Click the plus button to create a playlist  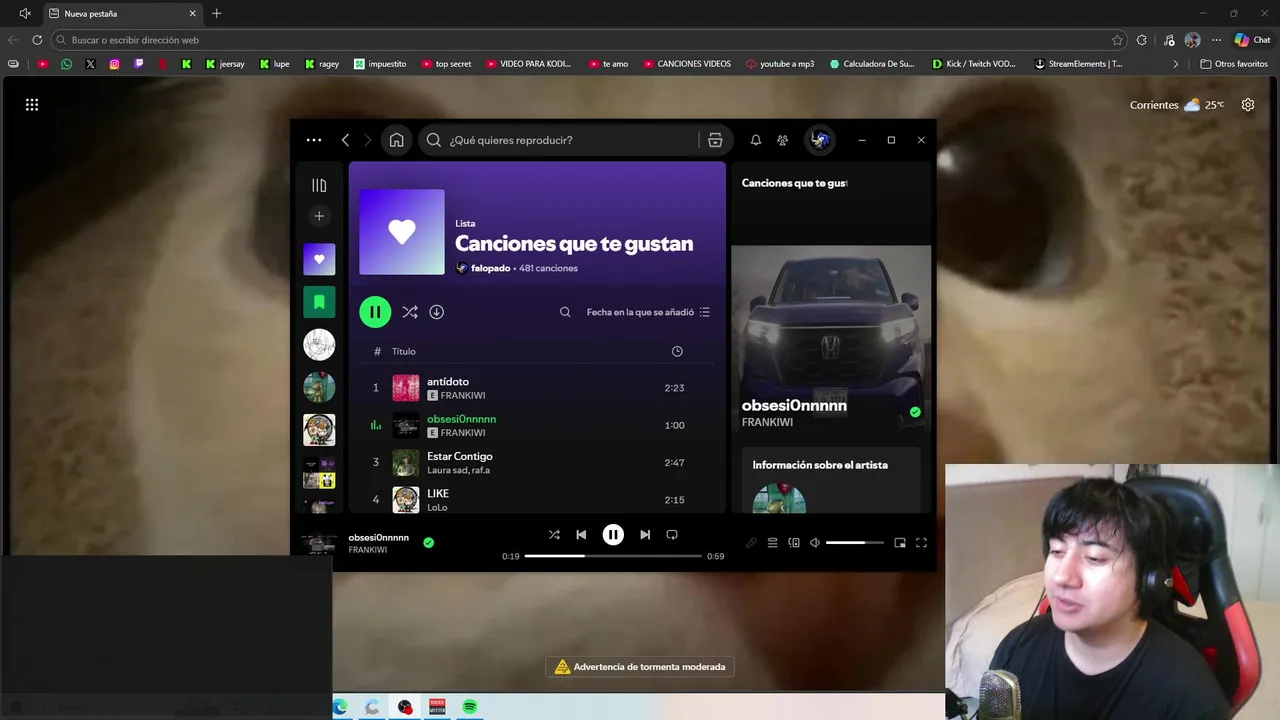(319, 216)
